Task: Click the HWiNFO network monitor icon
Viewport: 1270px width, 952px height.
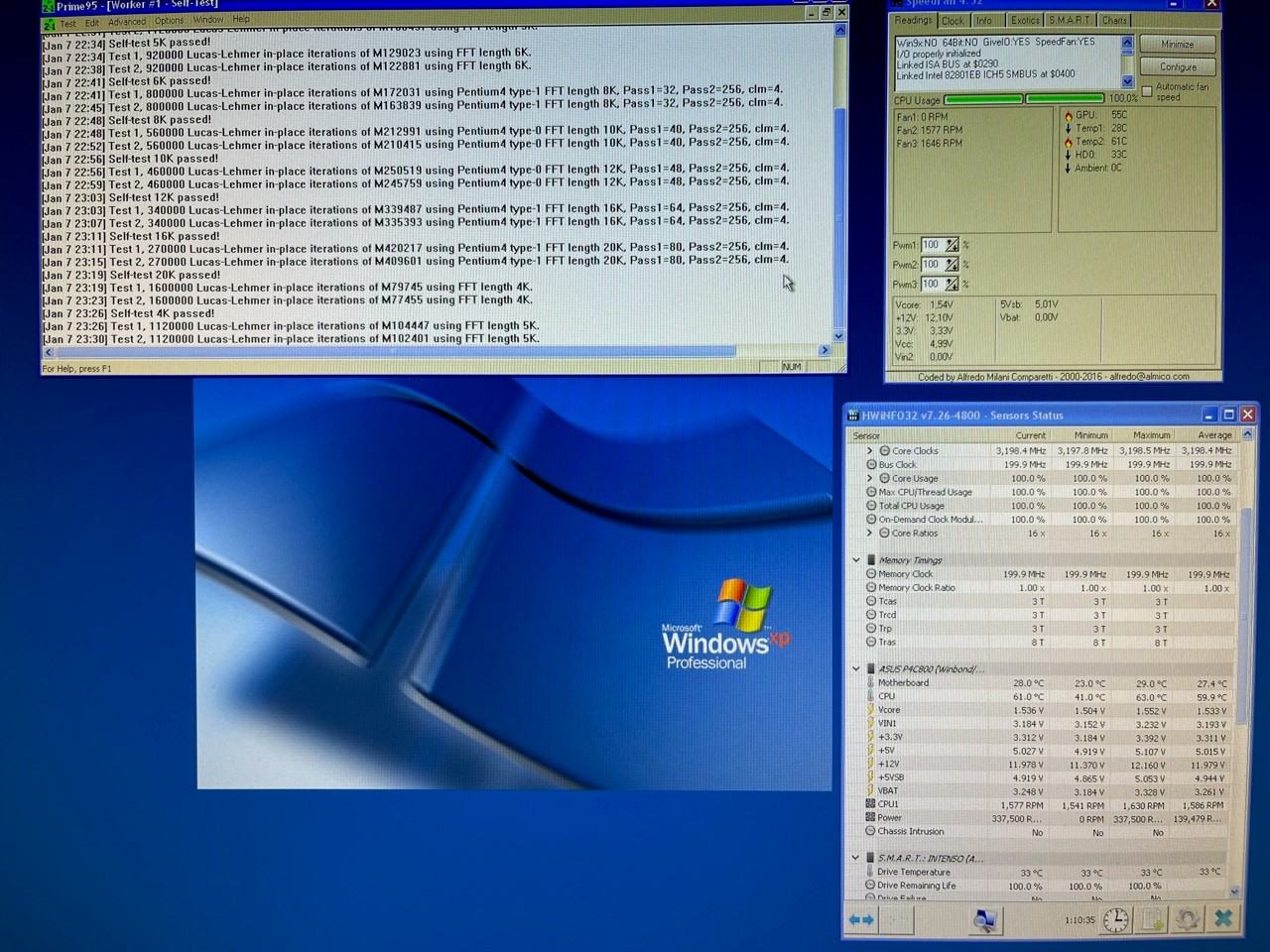Action: click(984, 920)
